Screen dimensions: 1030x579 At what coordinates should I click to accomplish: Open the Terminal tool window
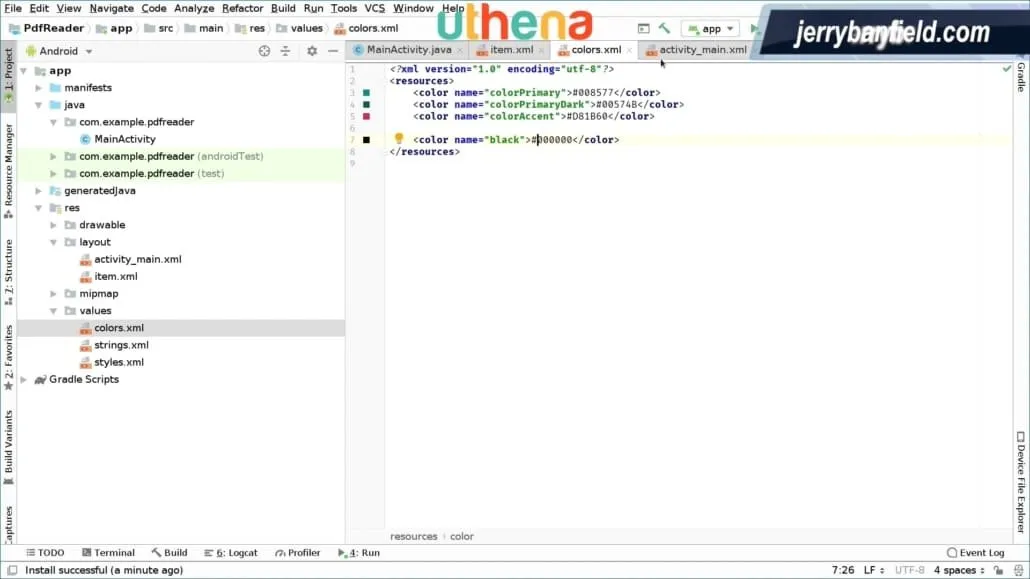108,553
